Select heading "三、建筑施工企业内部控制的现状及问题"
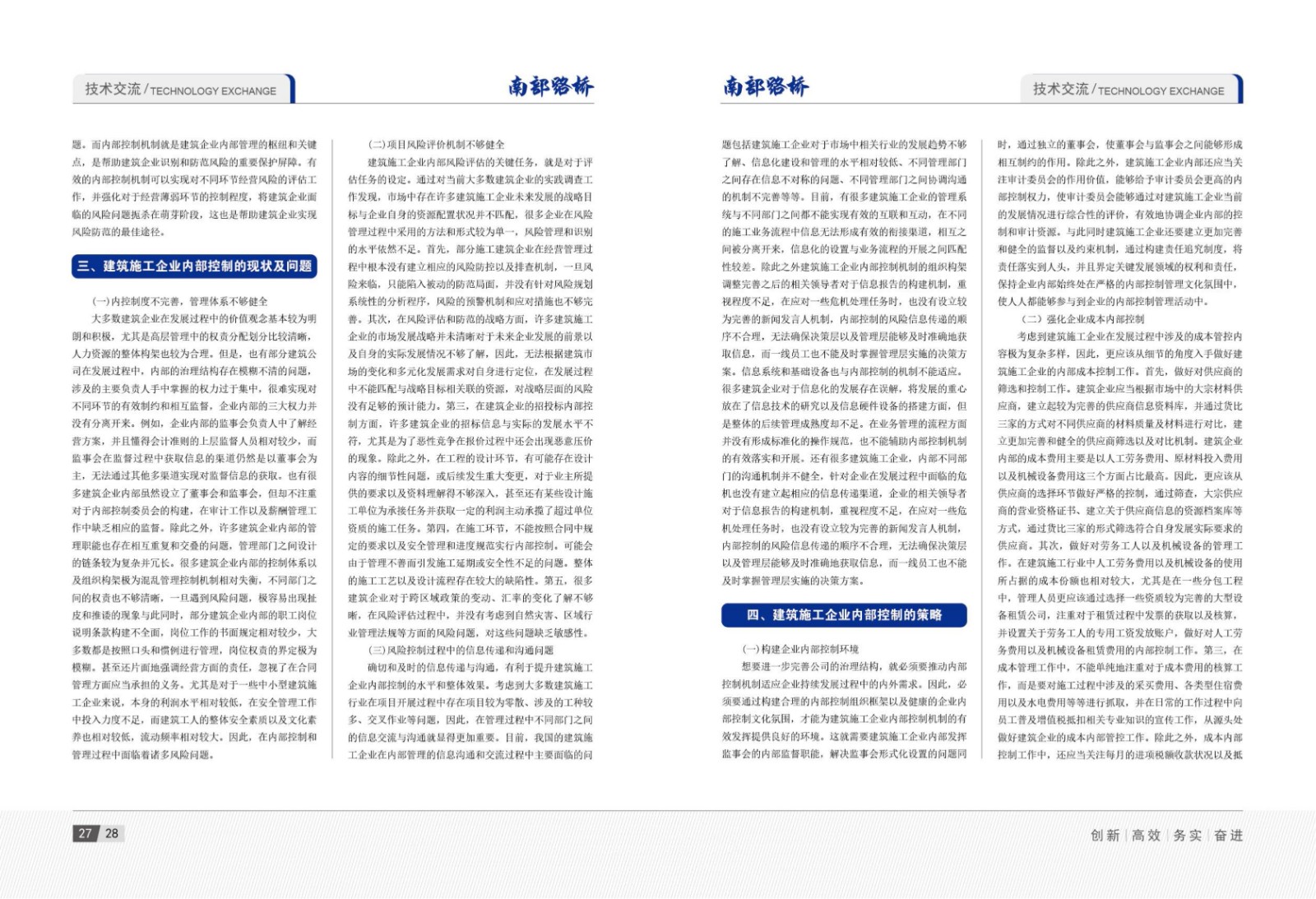 195,266
